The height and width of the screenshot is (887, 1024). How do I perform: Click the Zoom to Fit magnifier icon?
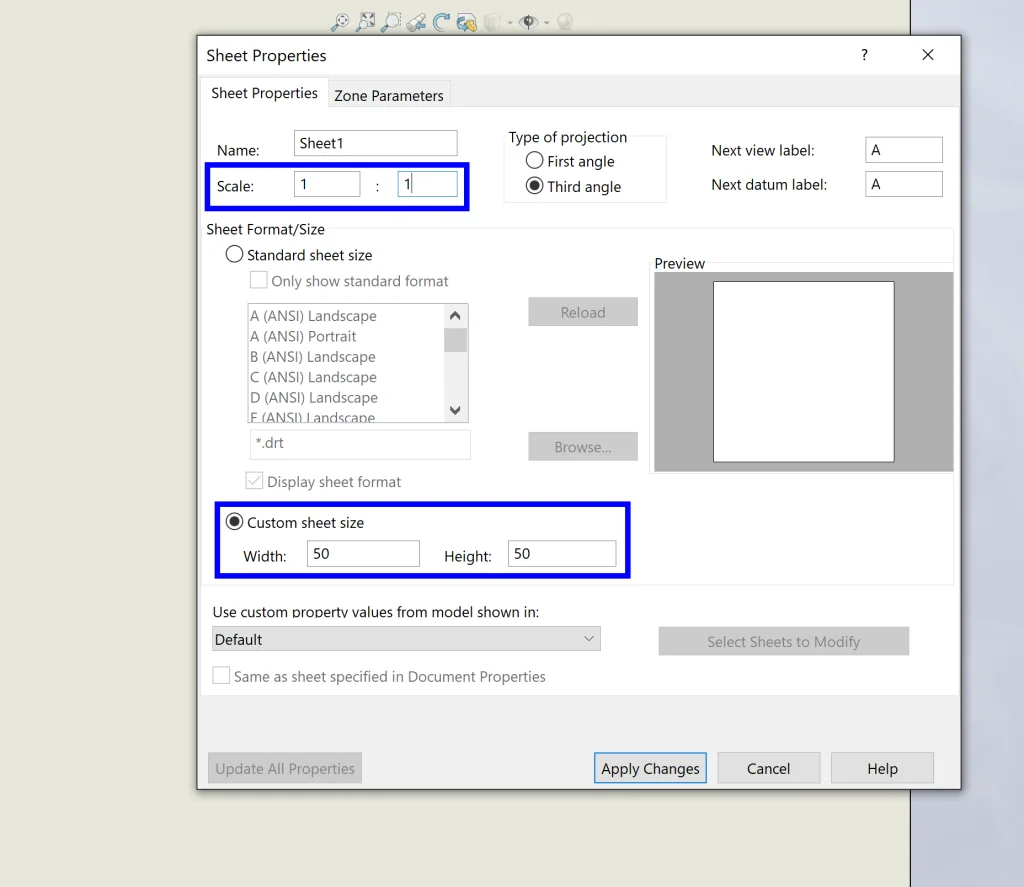click(x=340, y=22)
